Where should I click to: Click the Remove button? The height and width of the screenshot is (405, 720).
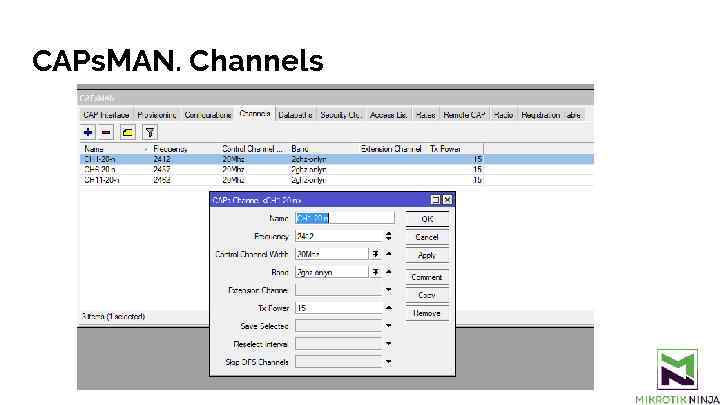point(427,313)
